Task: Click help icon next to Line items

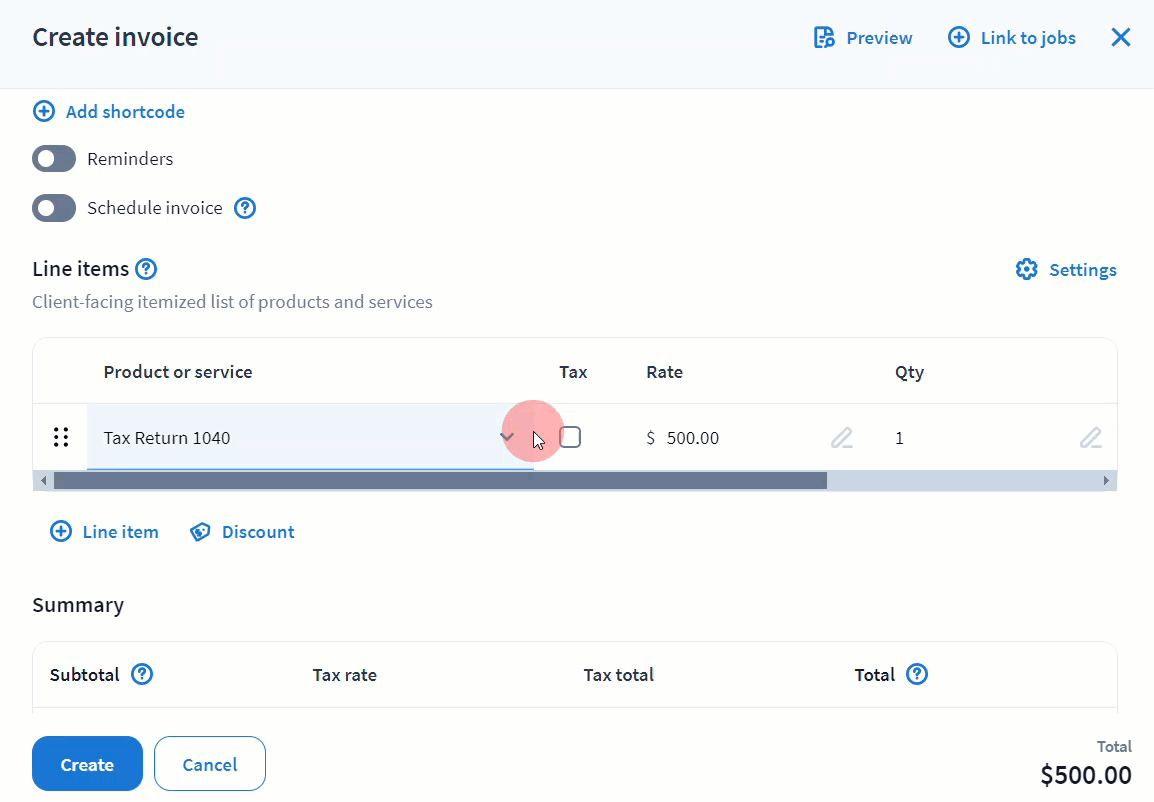Action: (146, 269)
